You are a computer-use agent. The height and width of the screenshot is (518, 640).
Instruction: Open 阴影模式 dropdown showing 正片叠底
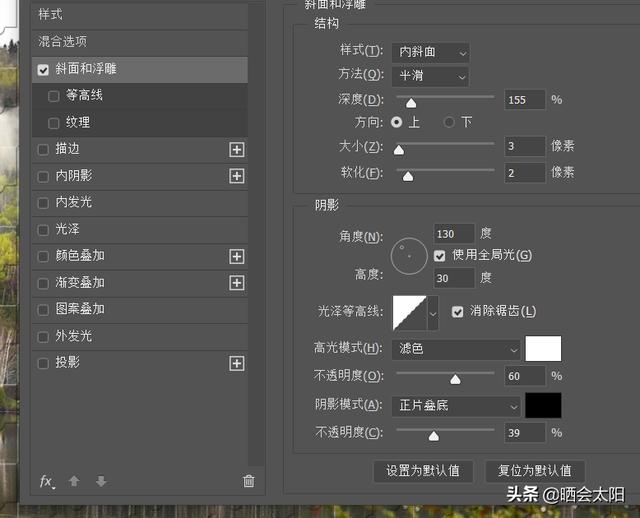click(456, 406)
